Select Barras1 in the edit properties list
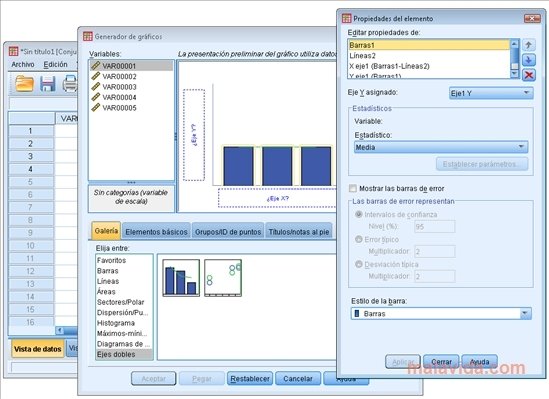Screen dimensions: 549x399 point(429,45)
